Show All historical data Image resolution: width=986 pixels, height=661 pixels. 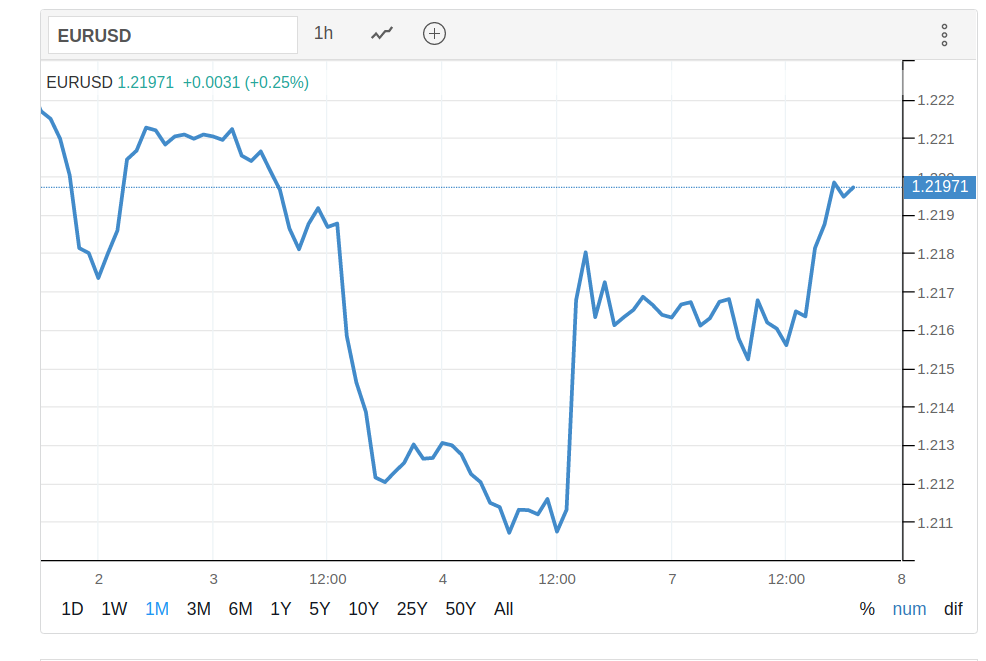pyautogui.click(x=504, y=609)
